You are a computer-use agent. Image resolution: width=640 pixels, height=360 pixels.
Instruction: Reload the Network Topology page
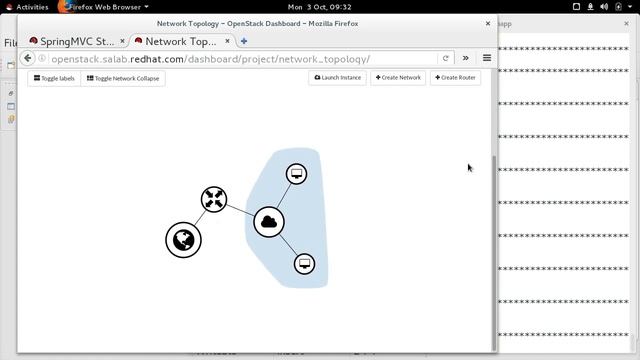pyautogui.click(x=446, y=58)
